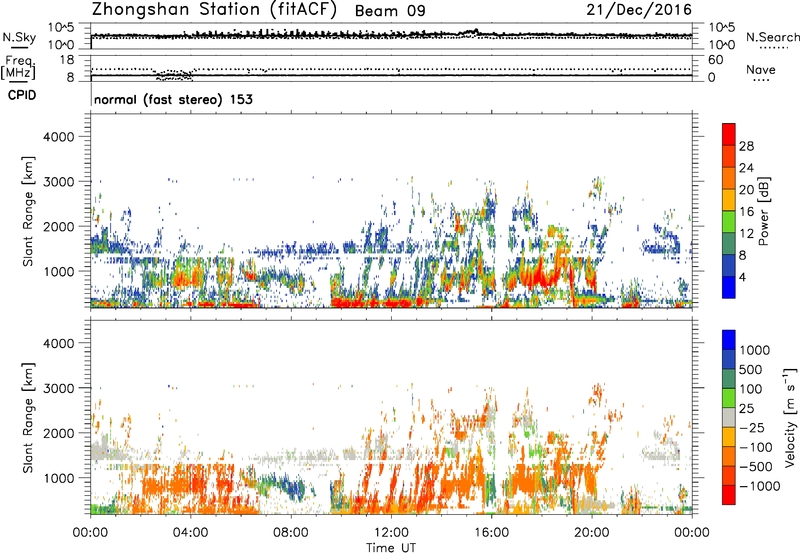
Task: Click the 'Velocity [m s⁻¹]' colorbar label
Action: [x=790, y=417]
